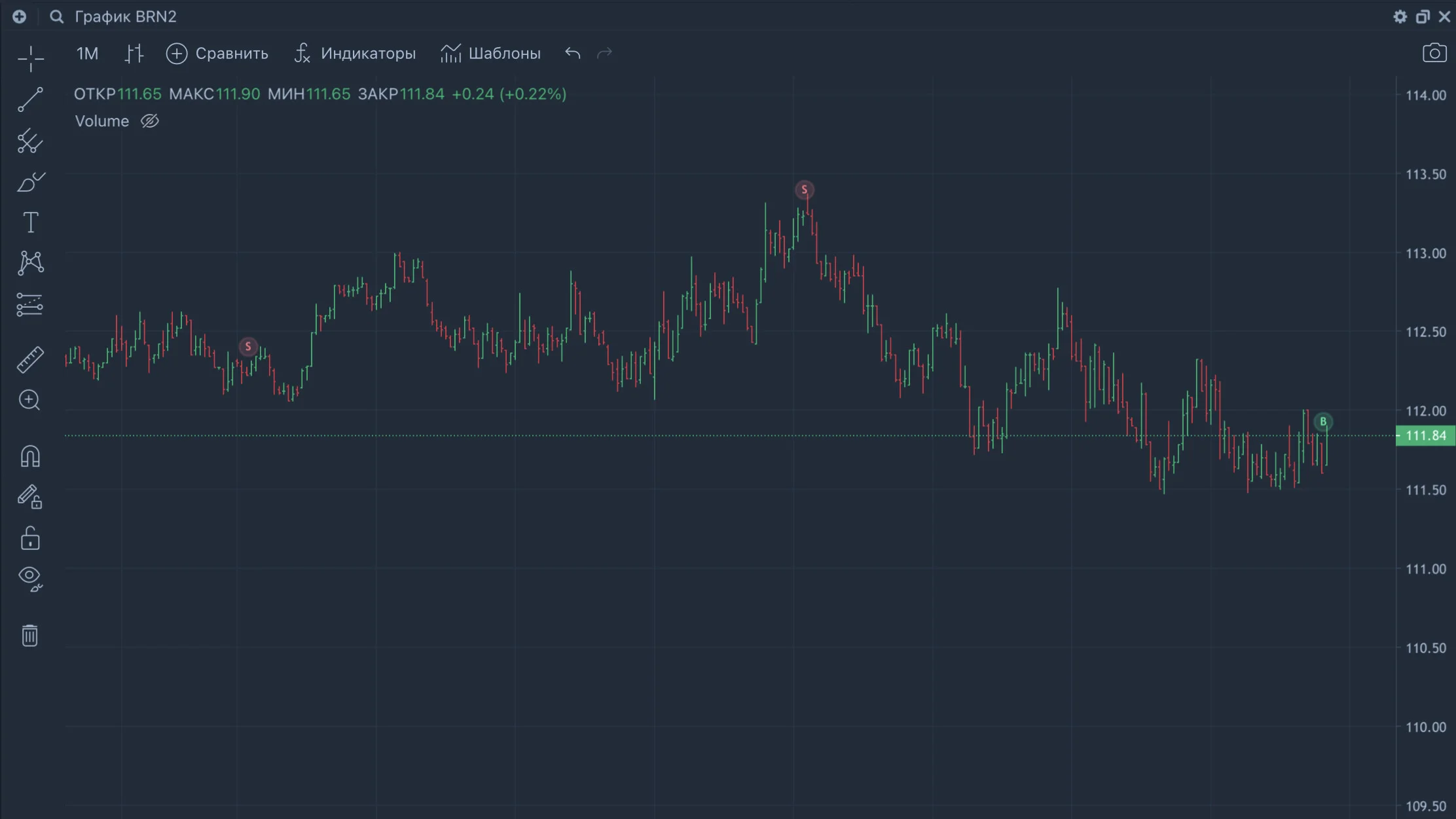Screen dimensions: 1456x819
Task: Select the Text annotation tool
Action: (x=30, y=223)
